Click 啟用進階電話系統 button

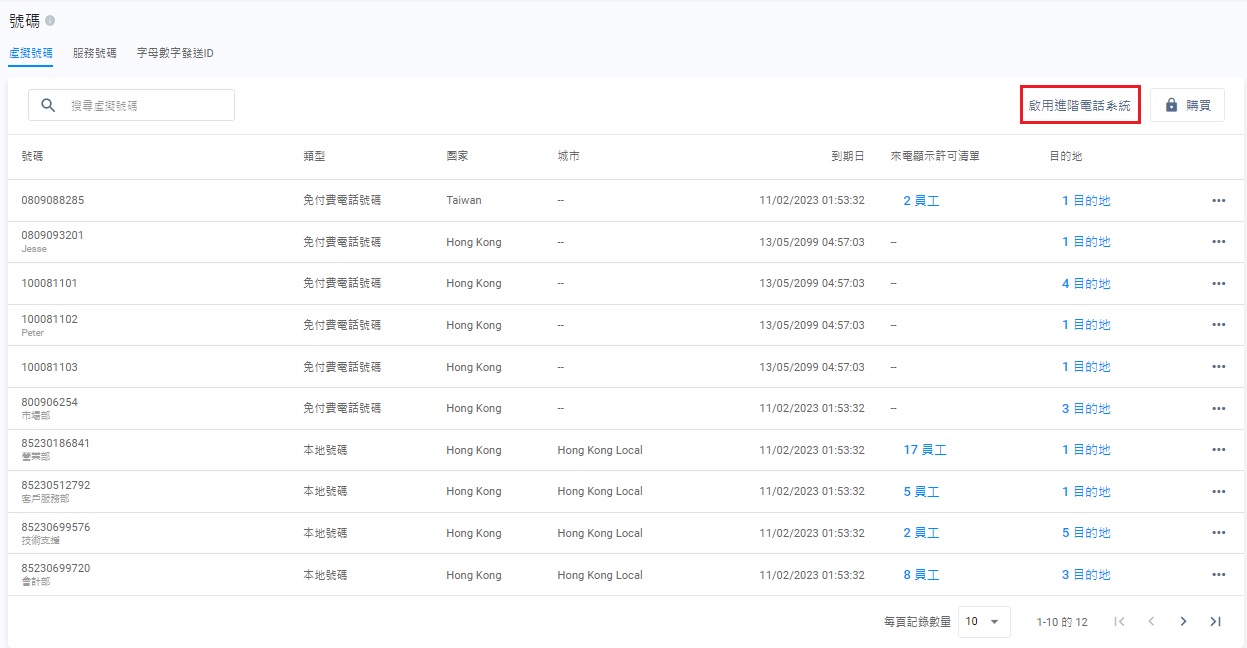[x=1080, y=105]
